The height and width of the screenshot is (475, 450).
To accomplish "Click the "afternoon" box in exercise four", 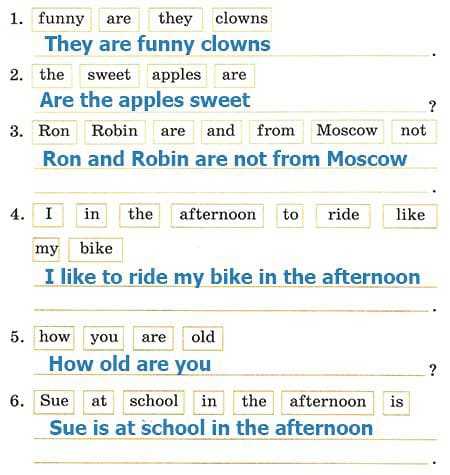I will point(217,216).
